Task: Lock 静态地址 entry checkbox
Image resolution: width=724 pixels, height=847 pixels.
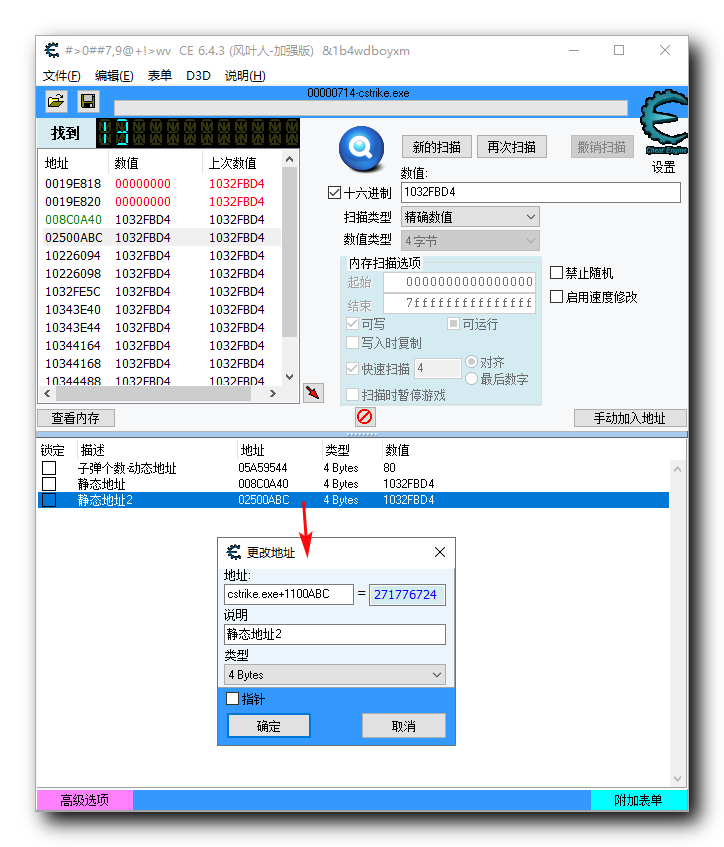Action: coord(49,483)
